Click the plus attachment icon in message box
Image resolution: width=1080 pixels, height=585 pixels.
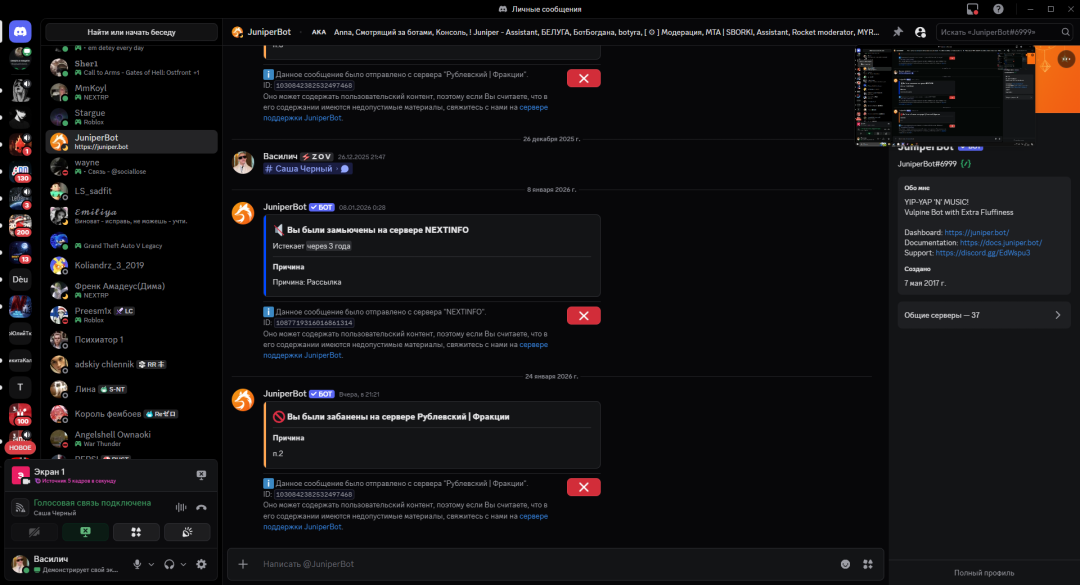point(243,564)
